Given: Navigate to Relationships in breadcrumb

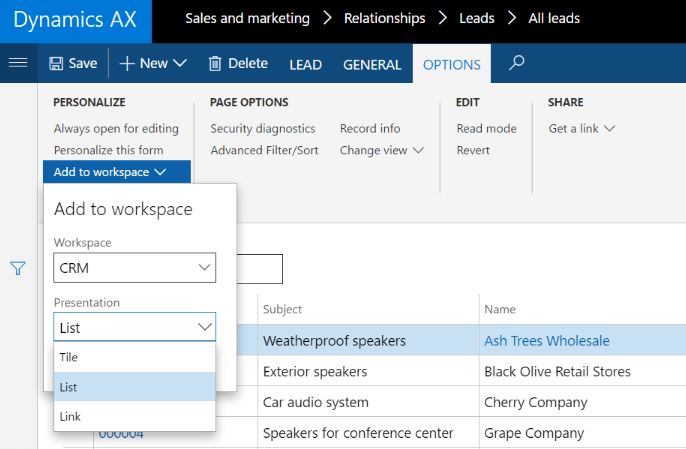Looking at the screenshot, I should pos(384,18).
